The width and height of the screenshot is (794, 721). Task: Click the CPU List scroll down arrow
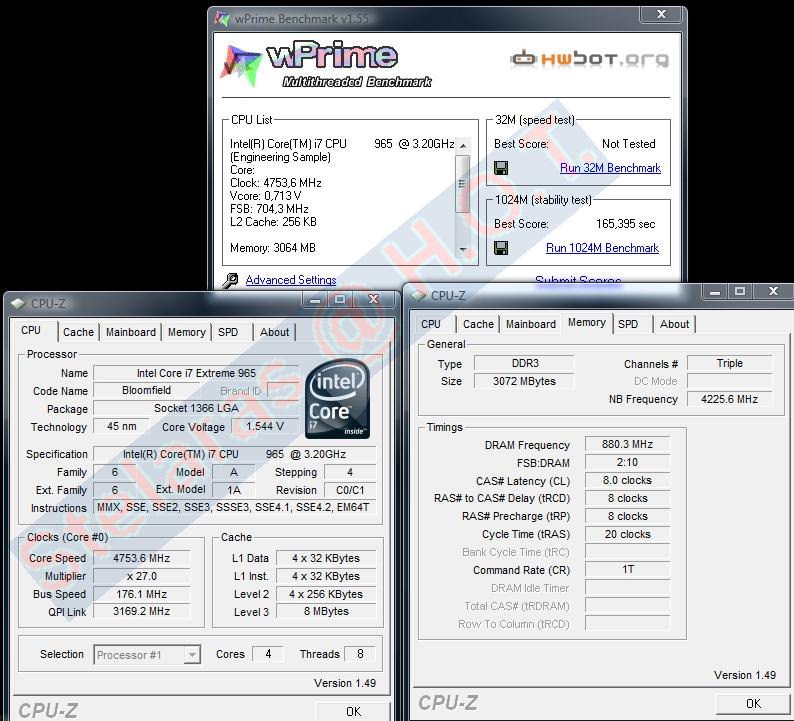click(462, 250)
